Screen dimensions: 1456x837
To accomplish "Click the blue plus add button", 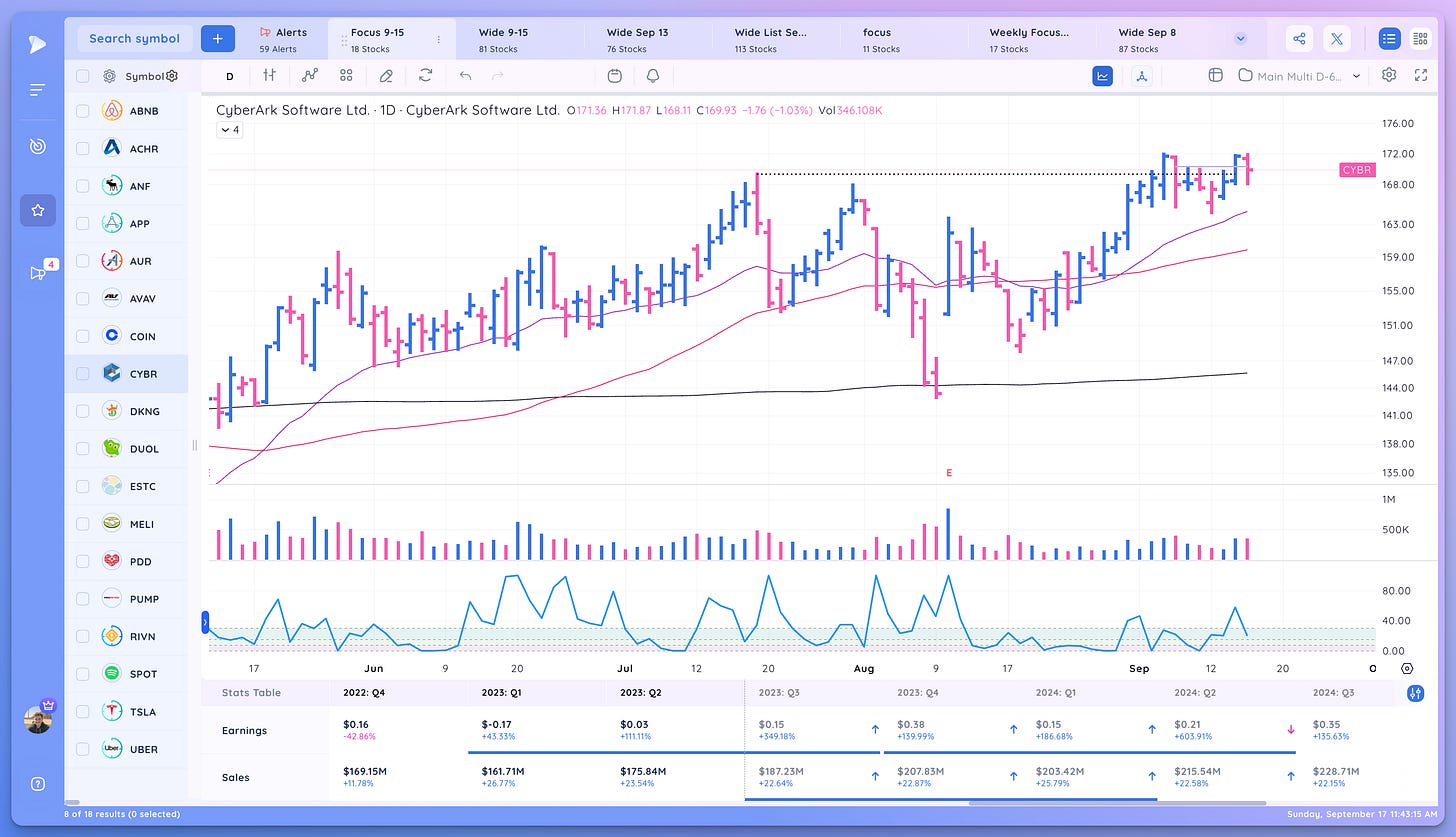I will [x=217, y=38].
